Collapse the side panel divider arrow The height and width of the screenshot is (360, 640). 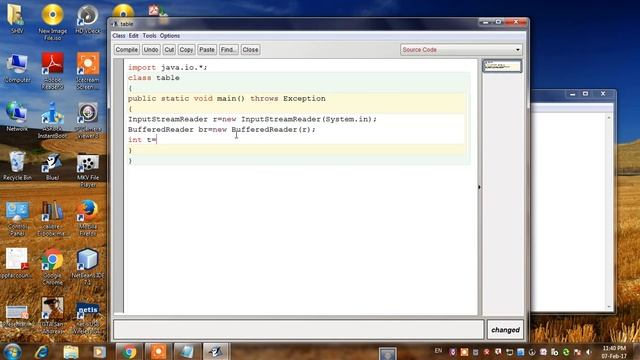click(479, 187)
